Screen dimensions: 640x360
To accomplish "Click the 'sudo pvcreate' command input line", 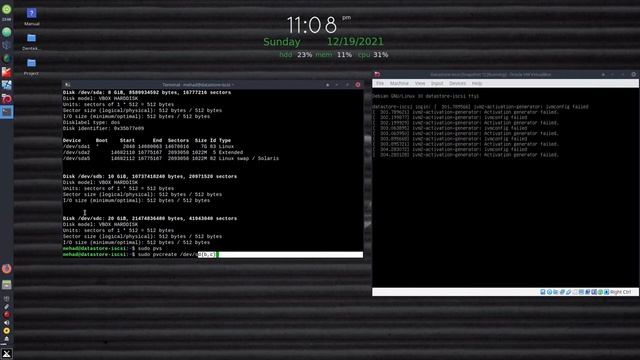I will coord(212,254).
